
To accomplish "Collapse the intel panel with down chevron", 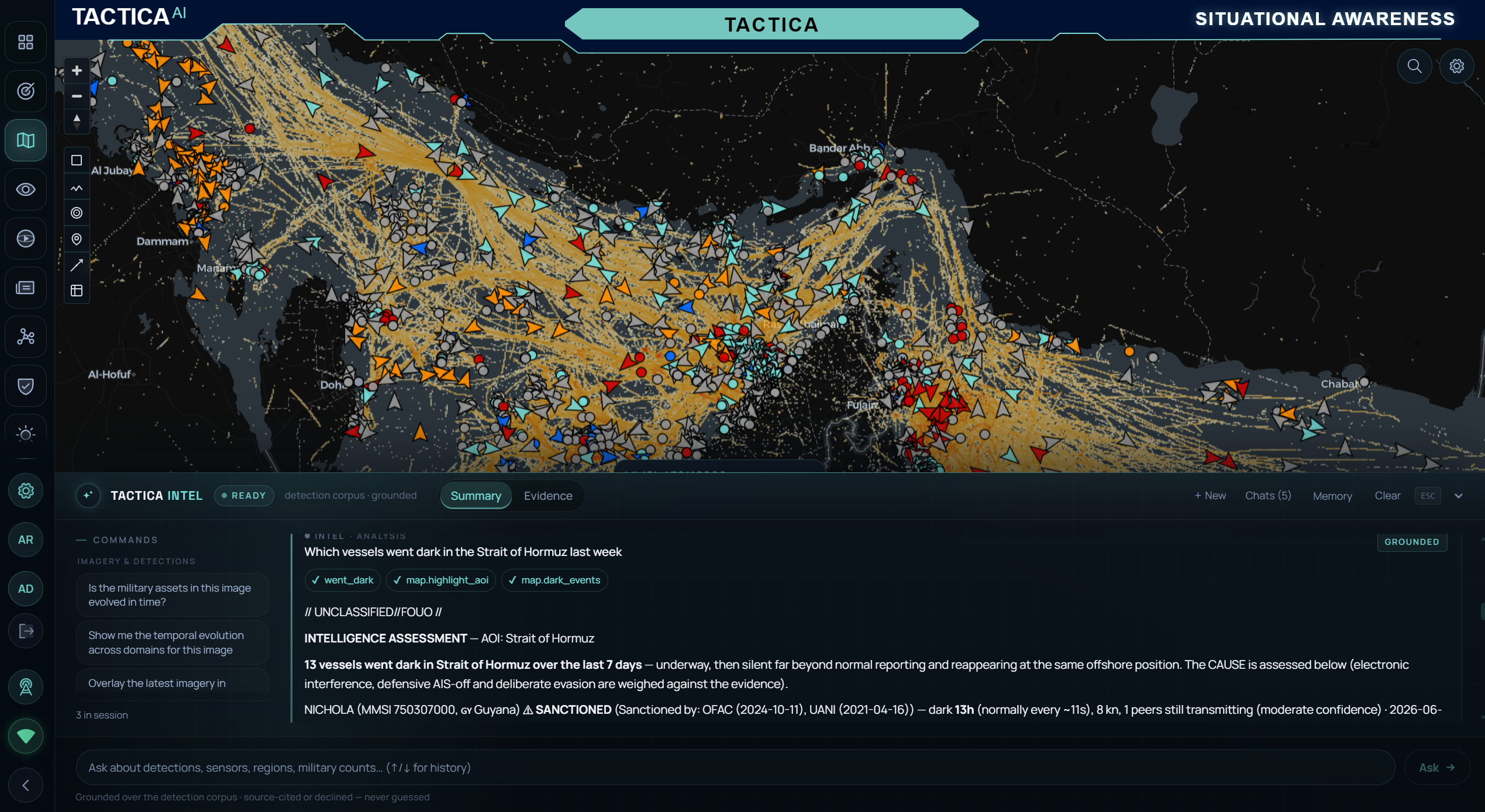I will point(1459,496).
